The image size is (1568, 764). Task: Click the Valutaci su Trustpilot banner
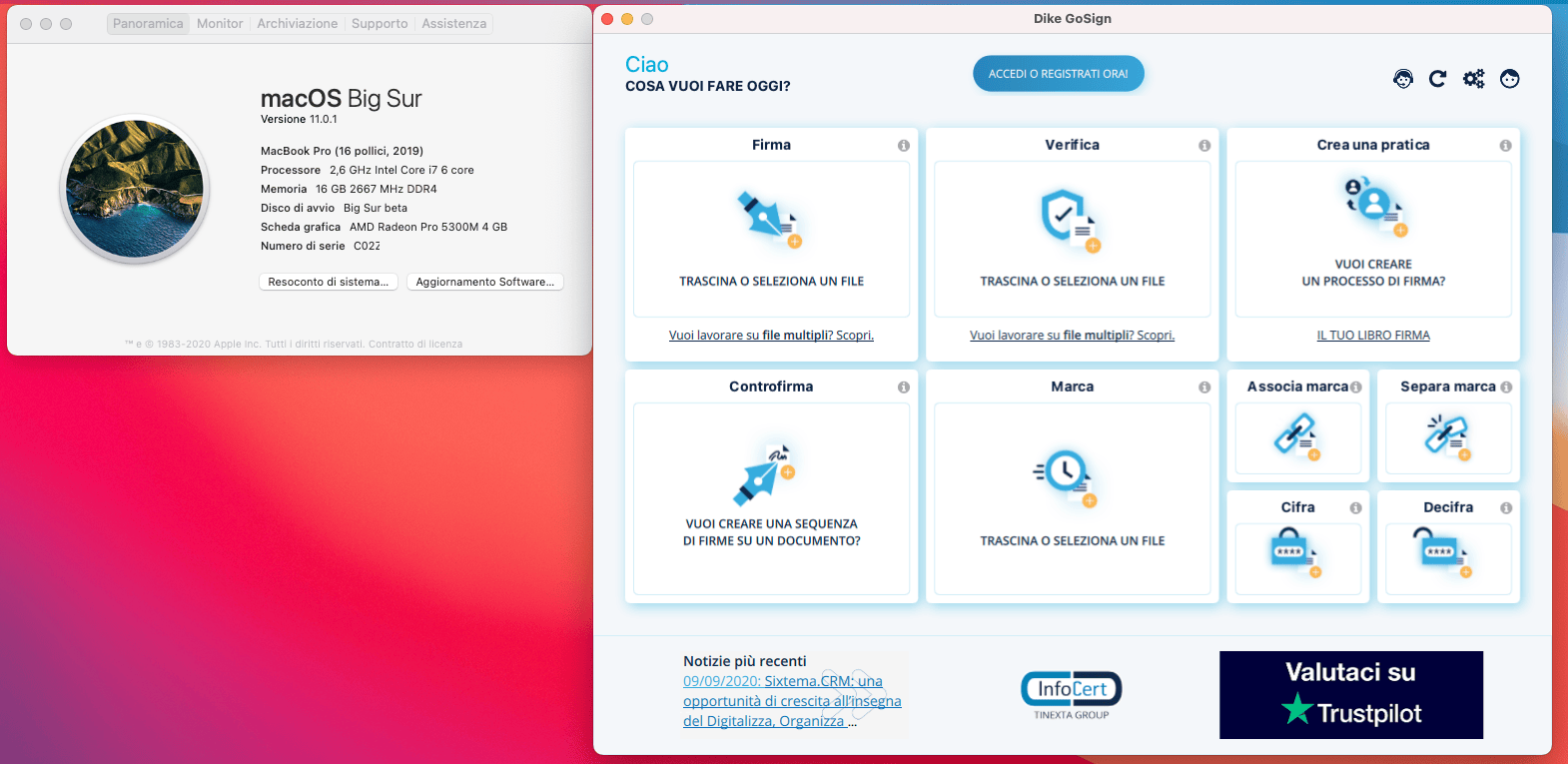[x=1351, y=695]
